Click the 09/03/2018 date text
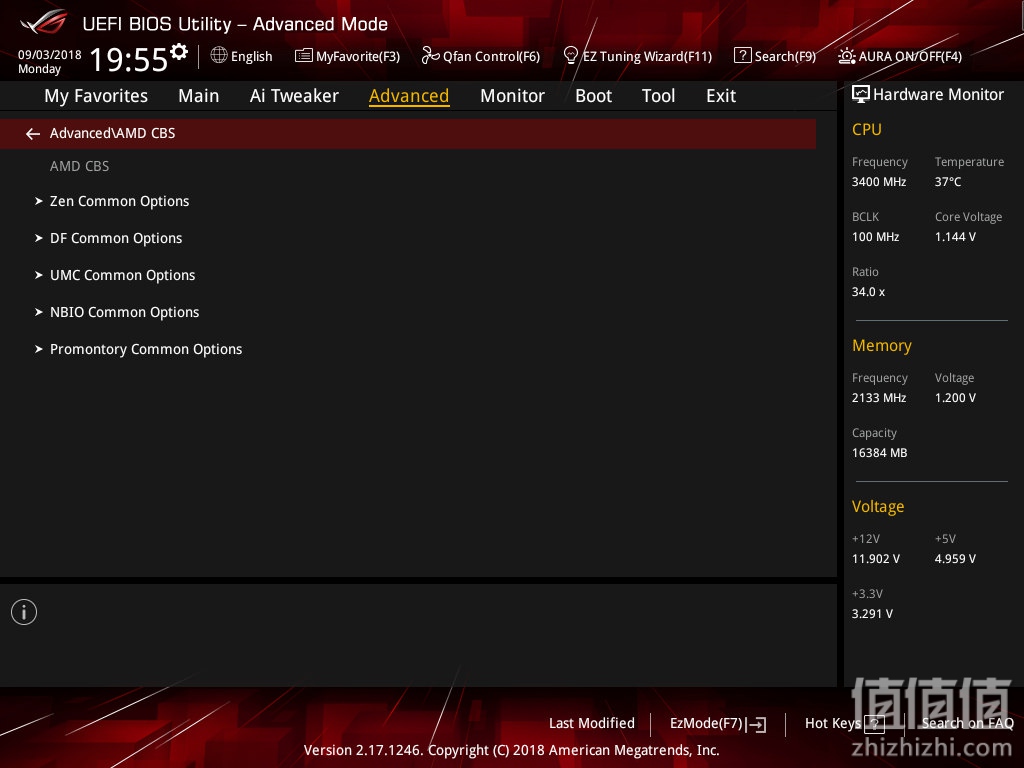 [50, 55]
